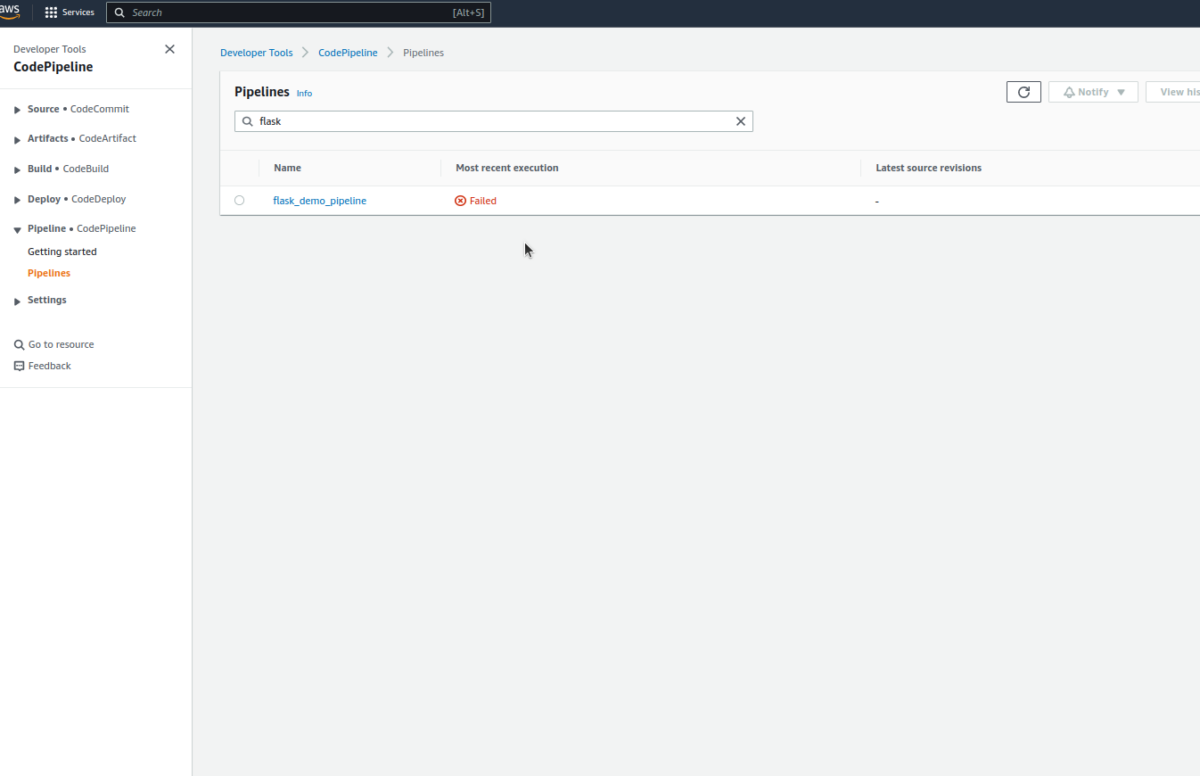Click the CodePipeline breadcrumb link
1200x776 pixels.
[x=347, y=52]
